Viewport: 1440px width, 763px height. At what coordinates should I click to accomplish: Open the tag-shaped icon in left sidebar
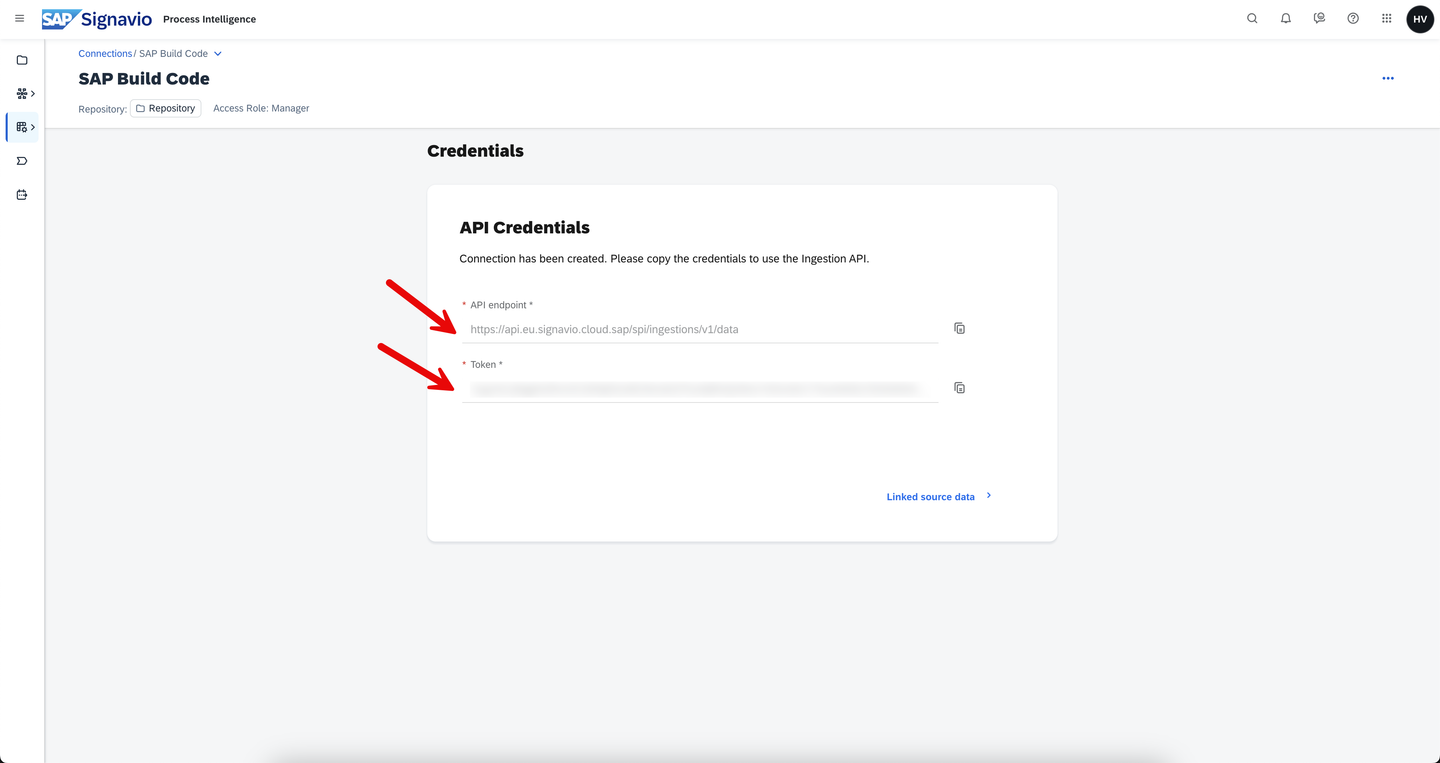[22, 161]
